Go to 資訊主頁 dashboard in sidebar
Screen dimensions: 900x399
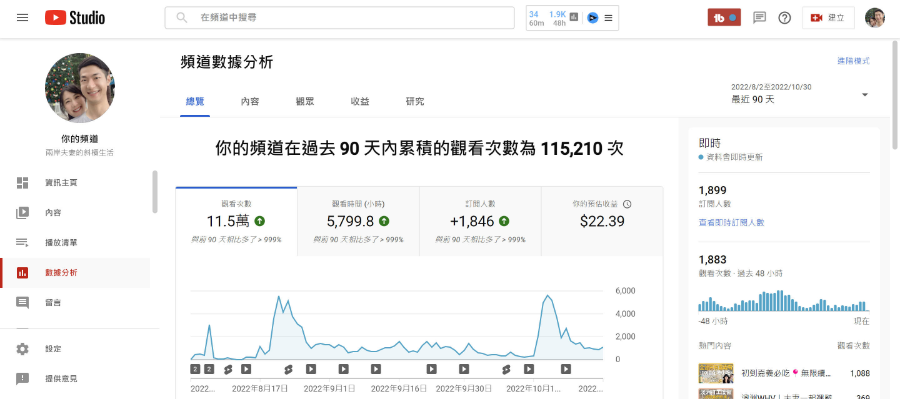tap(75, 183)
